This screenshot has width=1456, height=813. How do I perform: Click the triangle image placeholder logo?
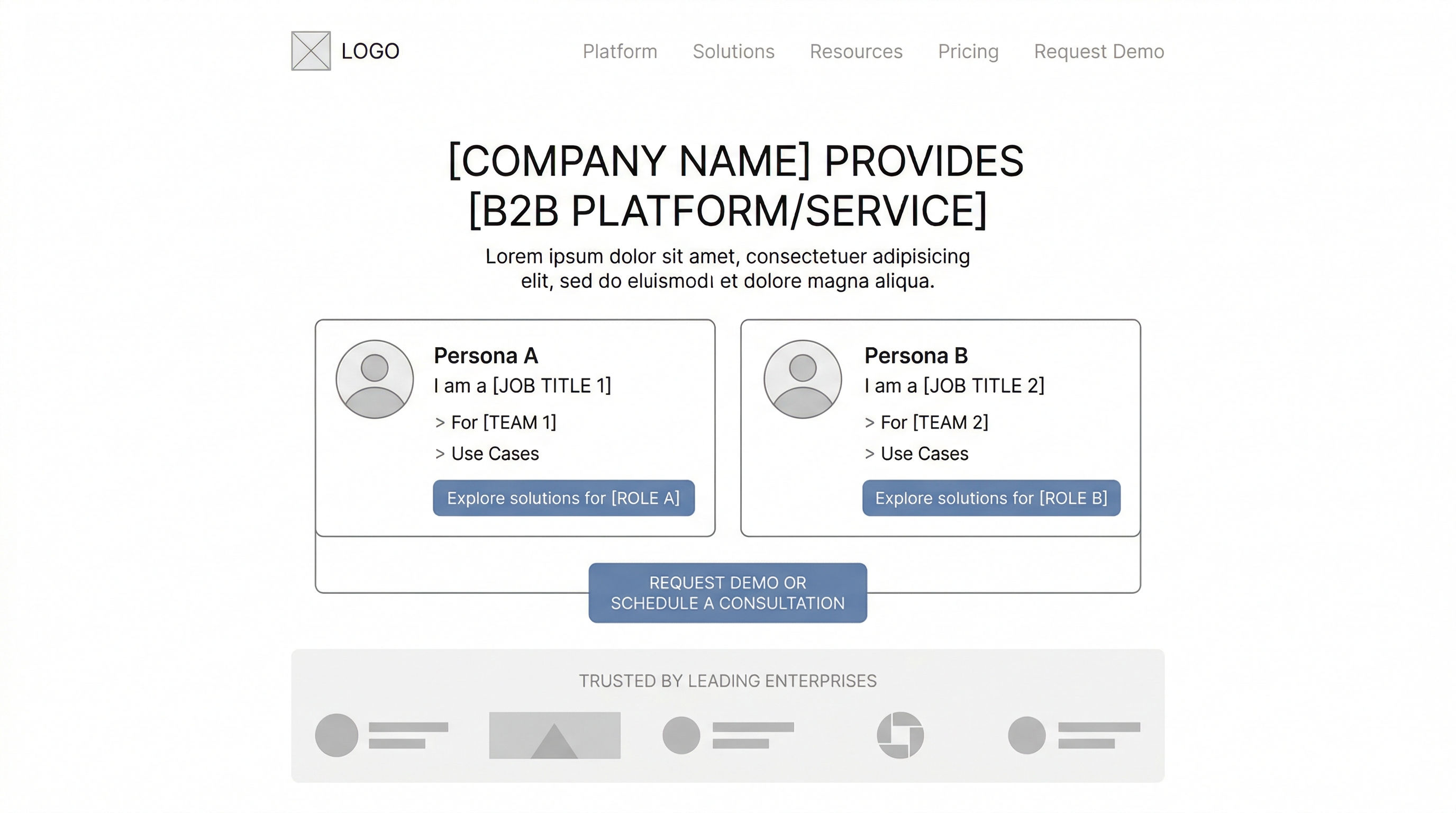click(x=554, y=735)
